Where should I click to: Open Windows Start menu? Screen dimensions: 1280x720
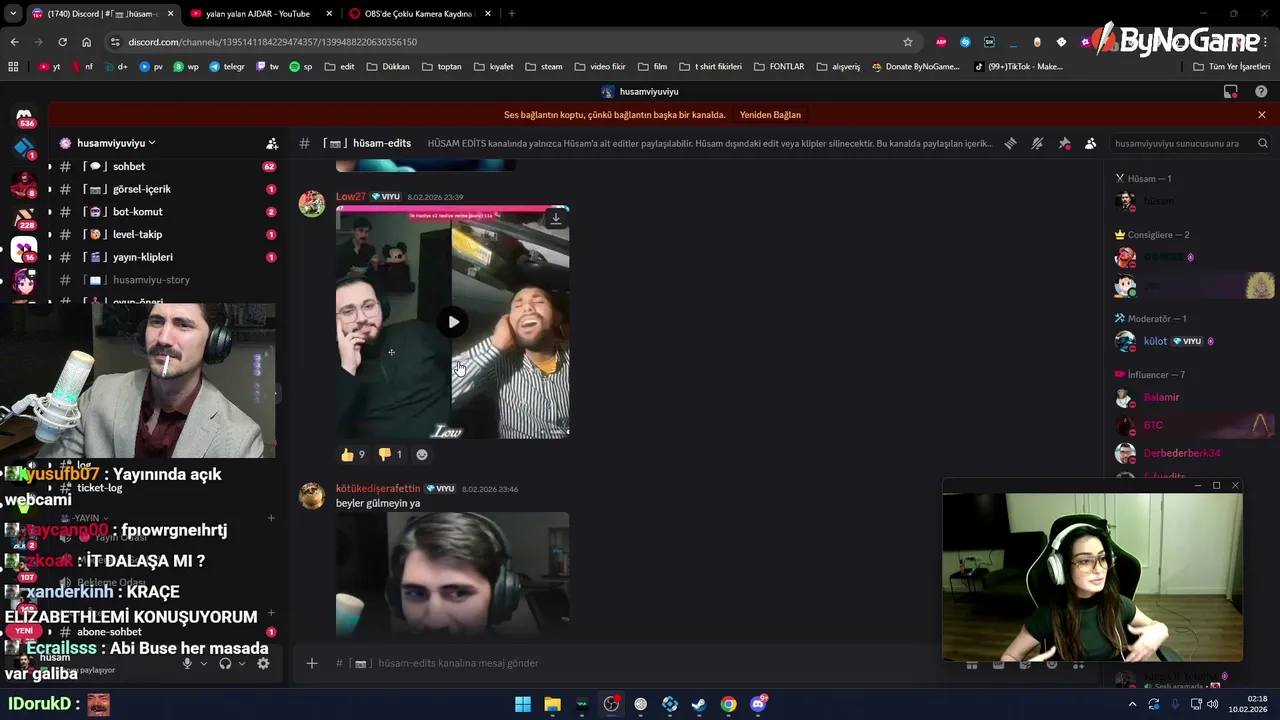click(523, 704)
